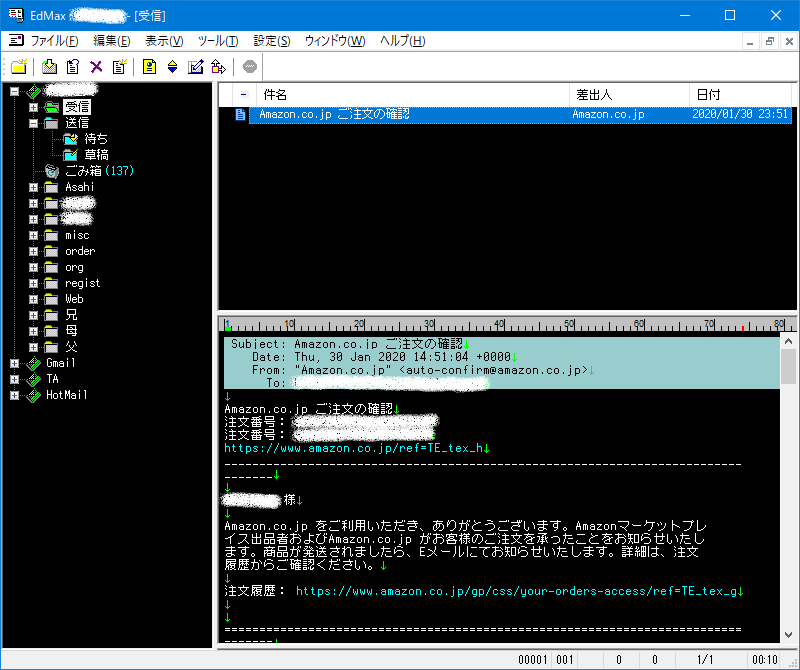This screenshot has width=800, height=670.
Task: Click the reply document toolbar icon
Action: (x=73, y=66)
